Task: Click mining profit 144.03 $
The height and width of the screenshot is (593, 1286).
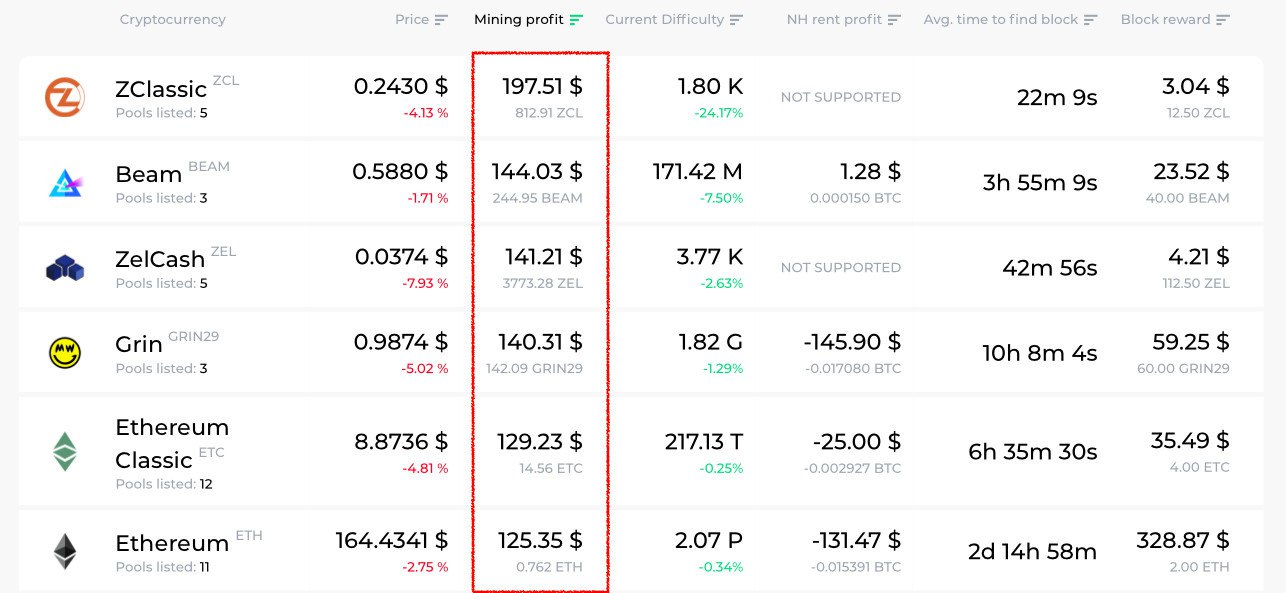Action: click(537, 172)
